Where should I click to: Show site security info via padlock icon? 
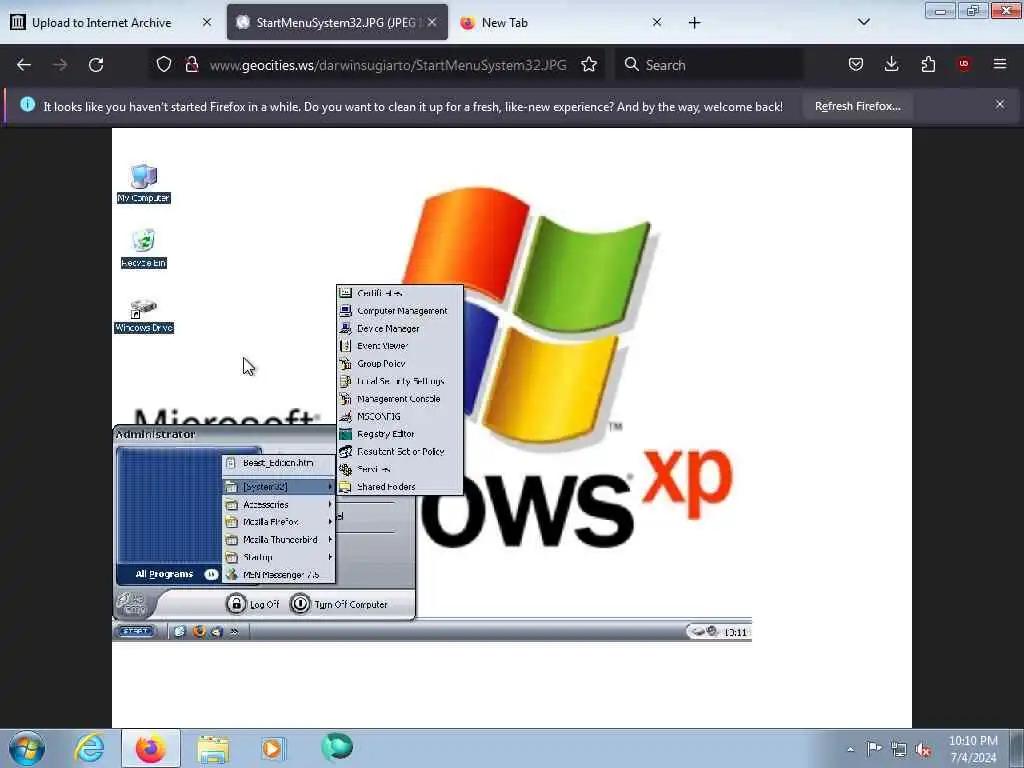coord(191,64)
